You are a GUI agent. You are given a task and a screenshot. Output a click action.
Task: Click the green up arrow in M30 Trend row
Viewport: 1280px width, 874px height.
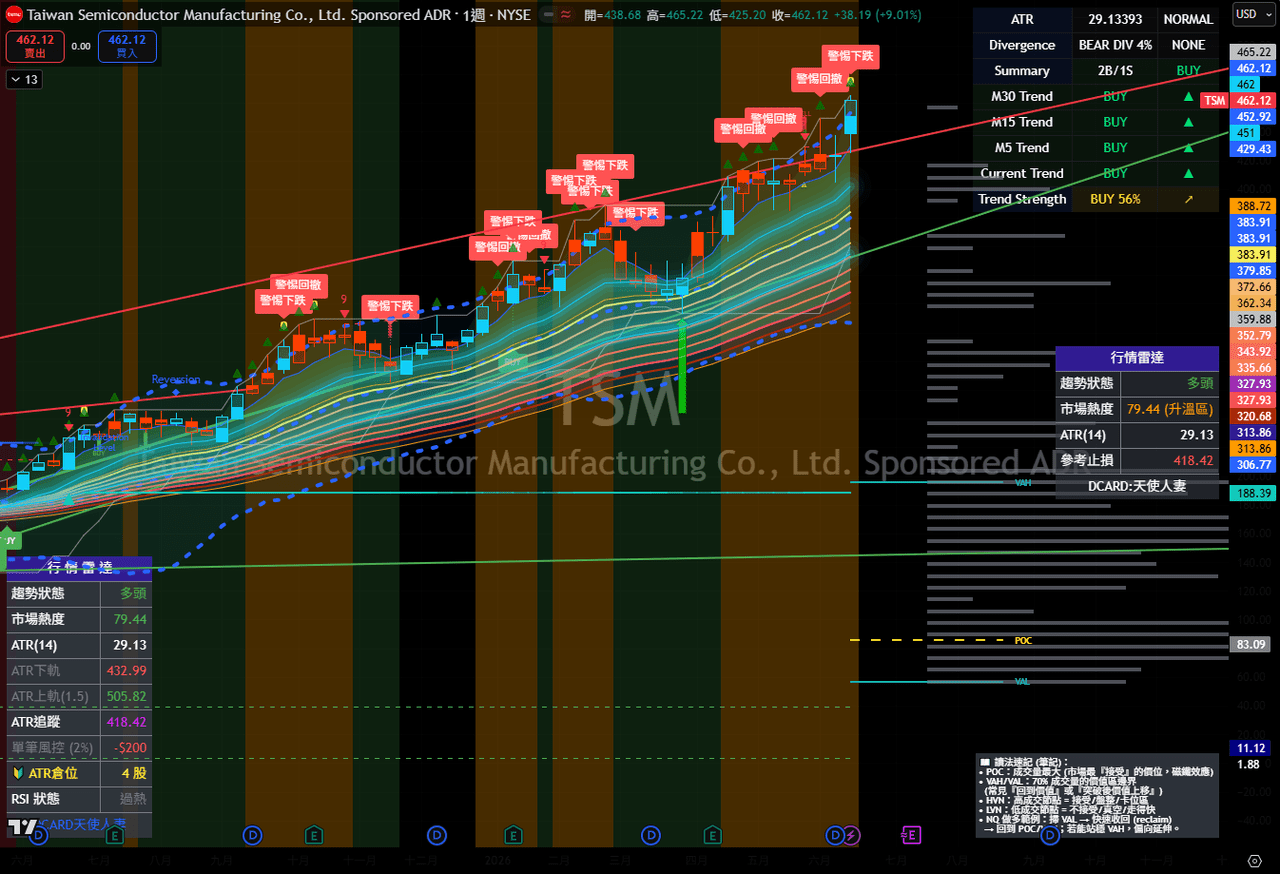tap(1188, 97)
